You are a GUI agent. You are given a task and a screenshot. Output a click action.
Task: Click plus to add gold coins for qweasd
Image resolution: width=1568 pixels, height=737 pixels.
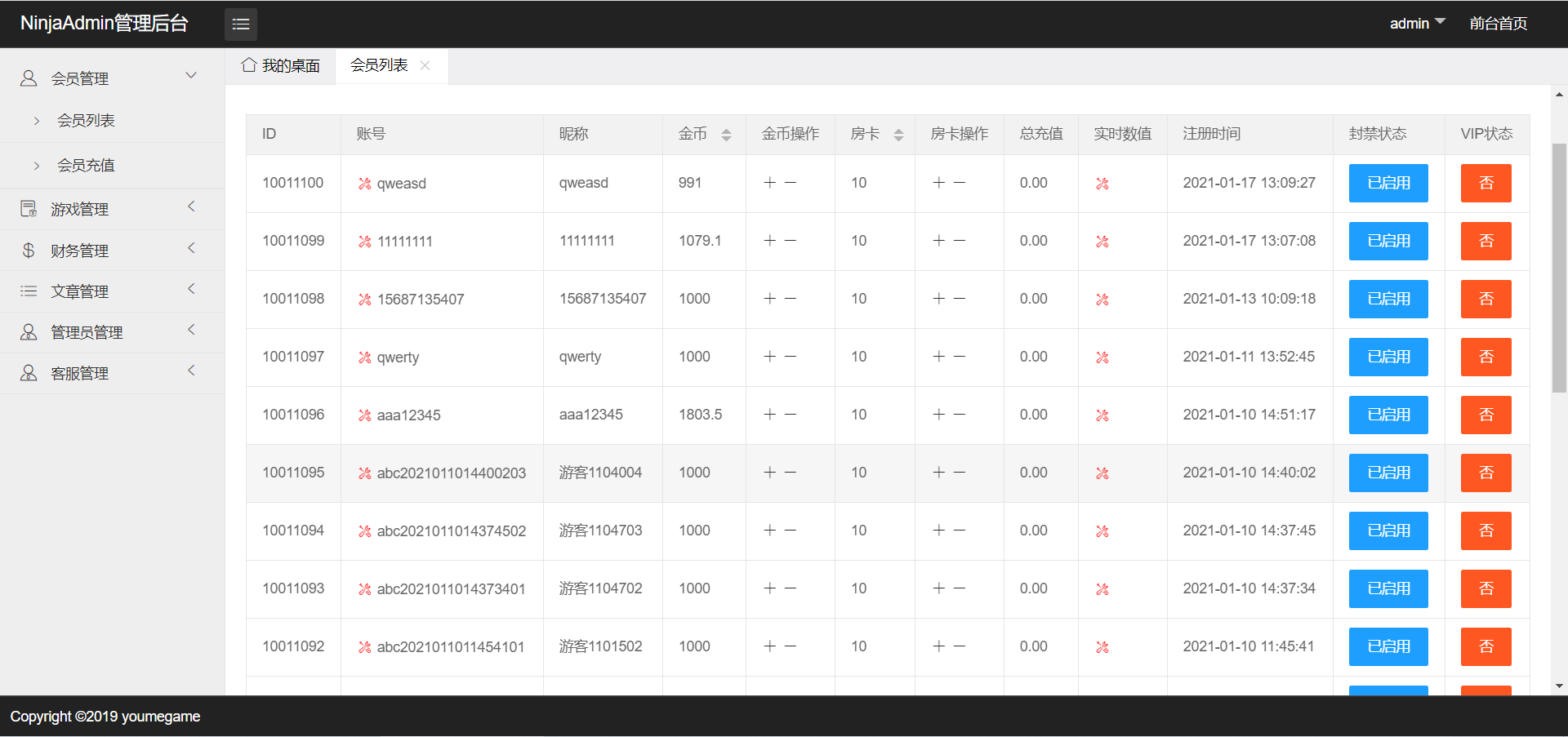(x=768, y=183)
